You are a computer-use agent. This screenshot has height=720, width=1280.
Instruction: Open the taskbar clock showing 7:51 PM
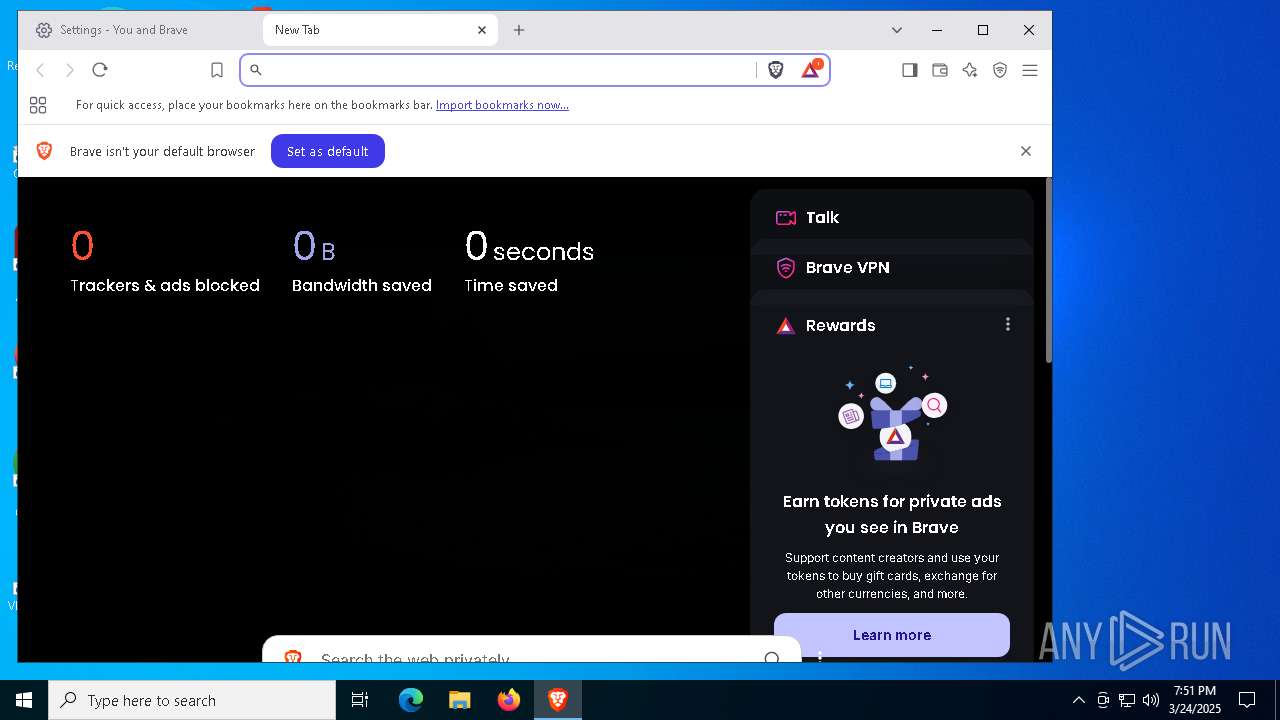point(1195,700)
